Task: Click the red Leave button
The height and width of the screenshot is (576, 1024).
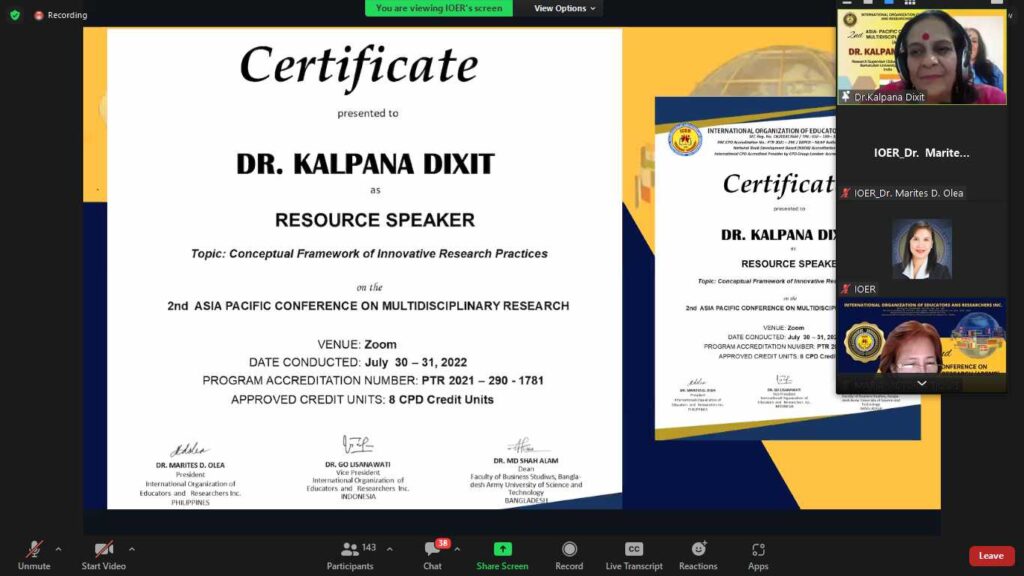Action: pos(991,556)
